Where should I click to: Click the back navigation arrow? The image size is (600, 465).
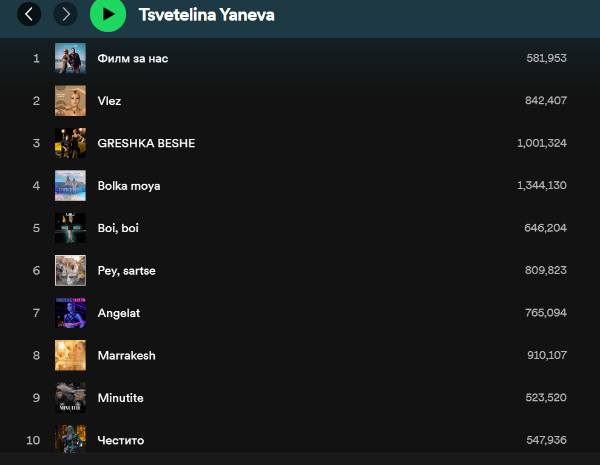point(29,14)
